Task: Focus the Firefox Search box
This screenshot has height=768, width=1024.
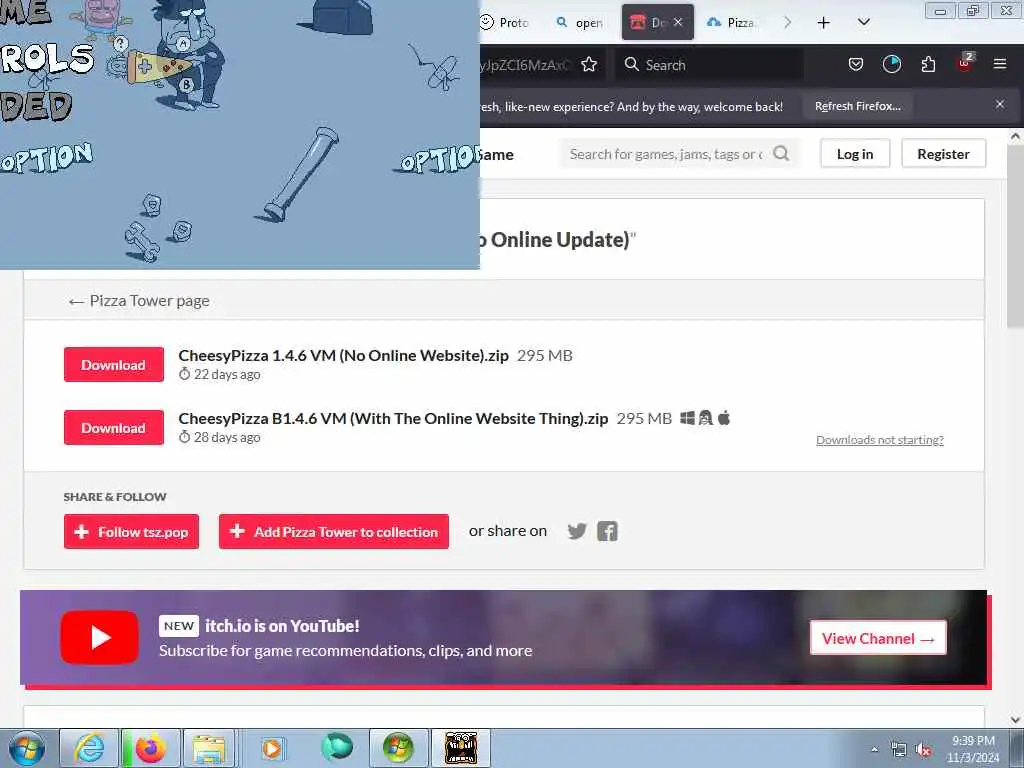Action: pyautogui.click(x=709, y=65)
